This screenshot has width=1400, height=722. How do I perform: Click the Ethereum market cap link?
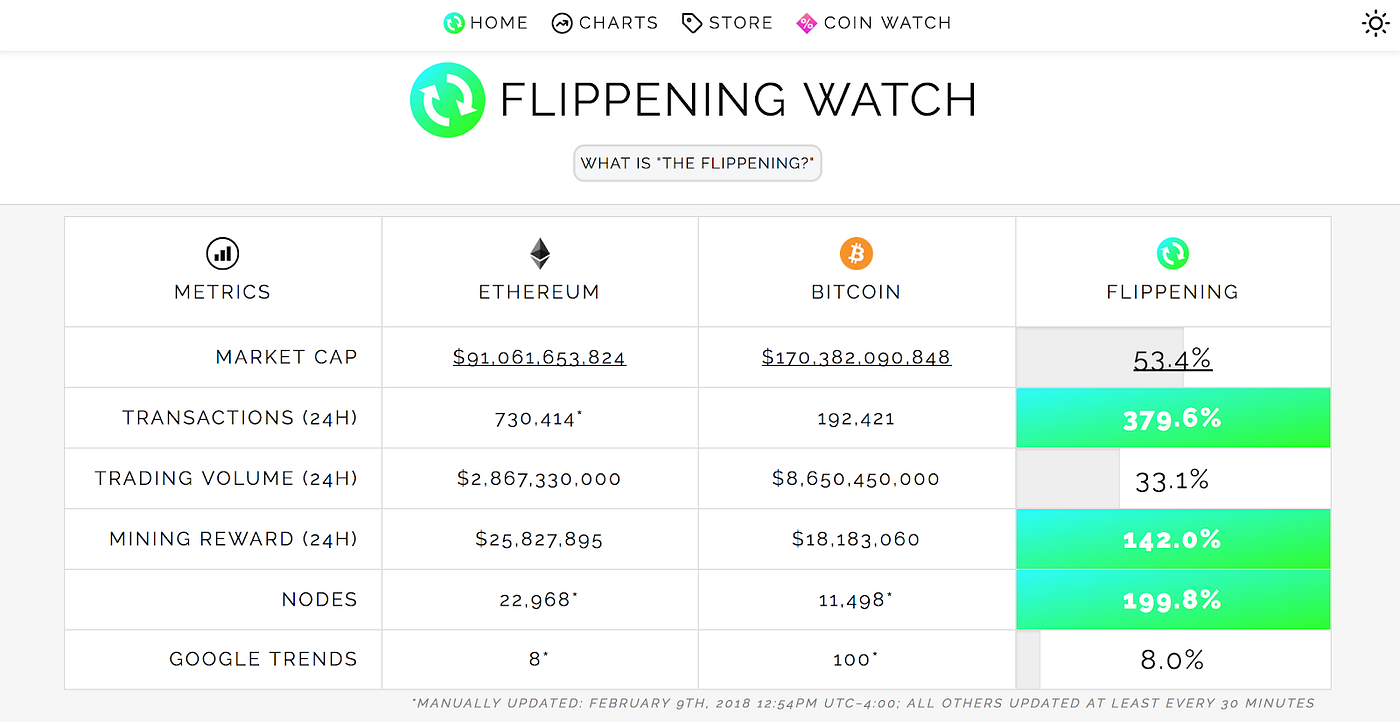click(x=539, y=357)
